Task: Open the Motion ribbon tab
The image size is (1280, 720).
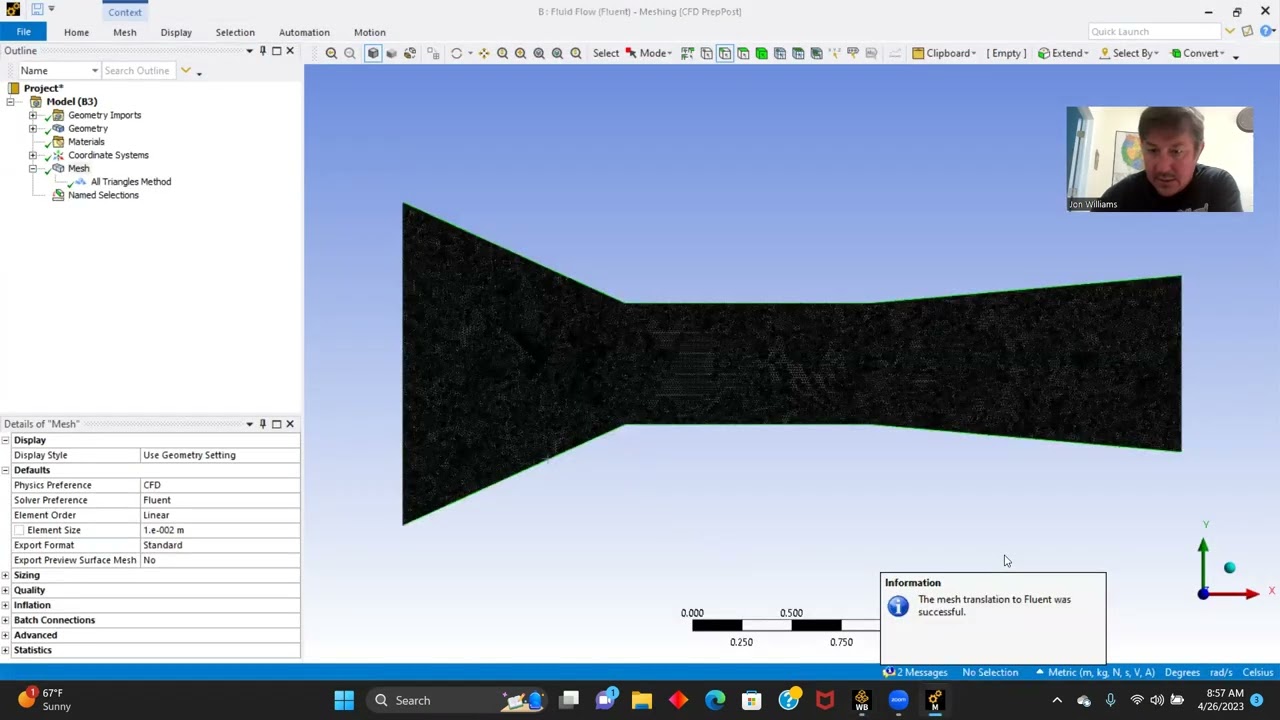Action: click(369, 32)
